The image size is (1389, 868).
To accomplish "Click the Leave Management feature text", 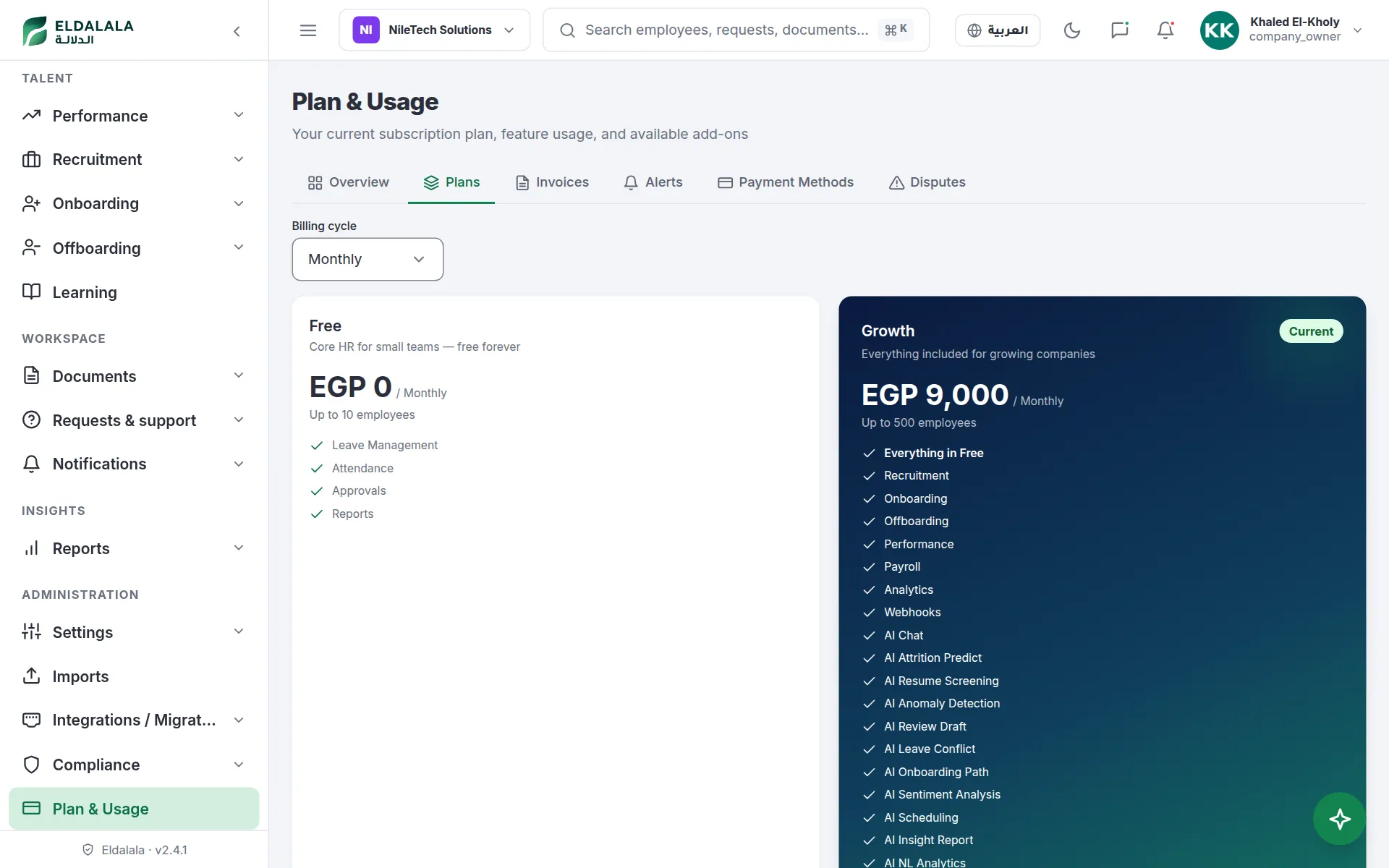I will coord(385,446).
